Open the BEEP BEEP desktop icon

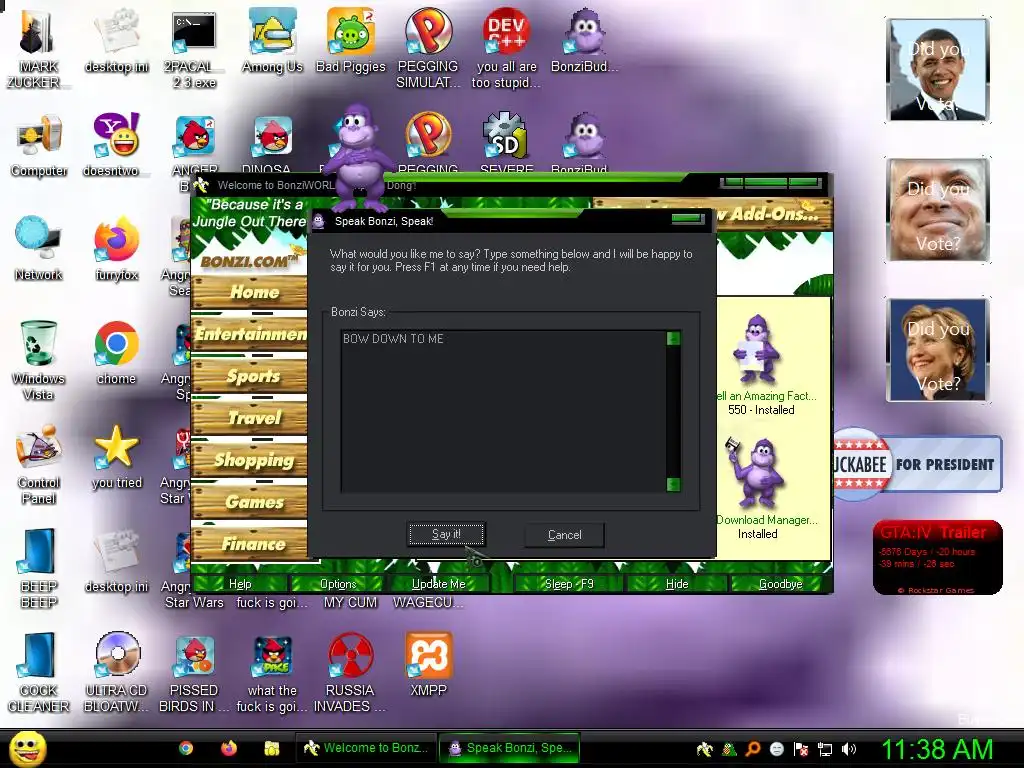[x=39, y=568]
